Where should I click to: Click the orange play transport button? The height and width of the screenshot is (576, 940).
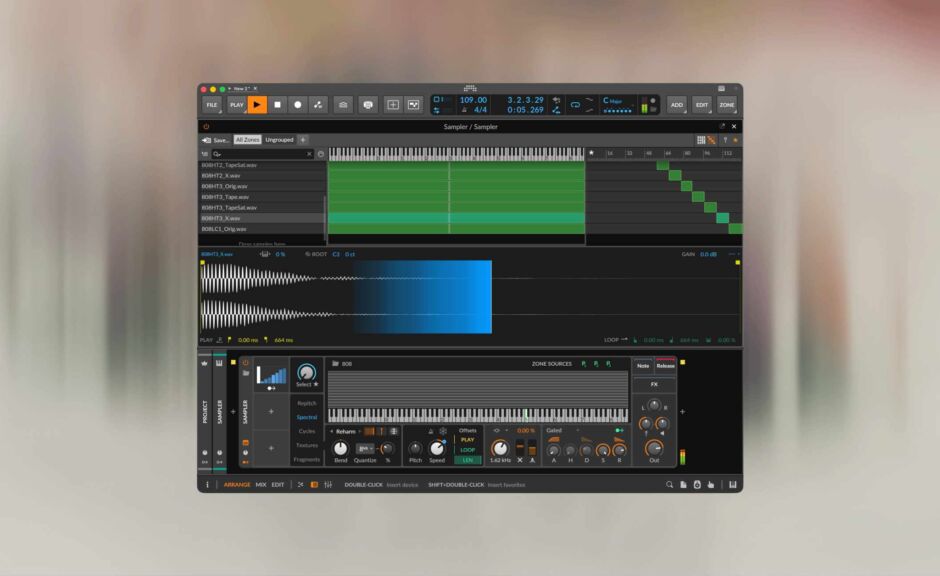click(257, 105)
